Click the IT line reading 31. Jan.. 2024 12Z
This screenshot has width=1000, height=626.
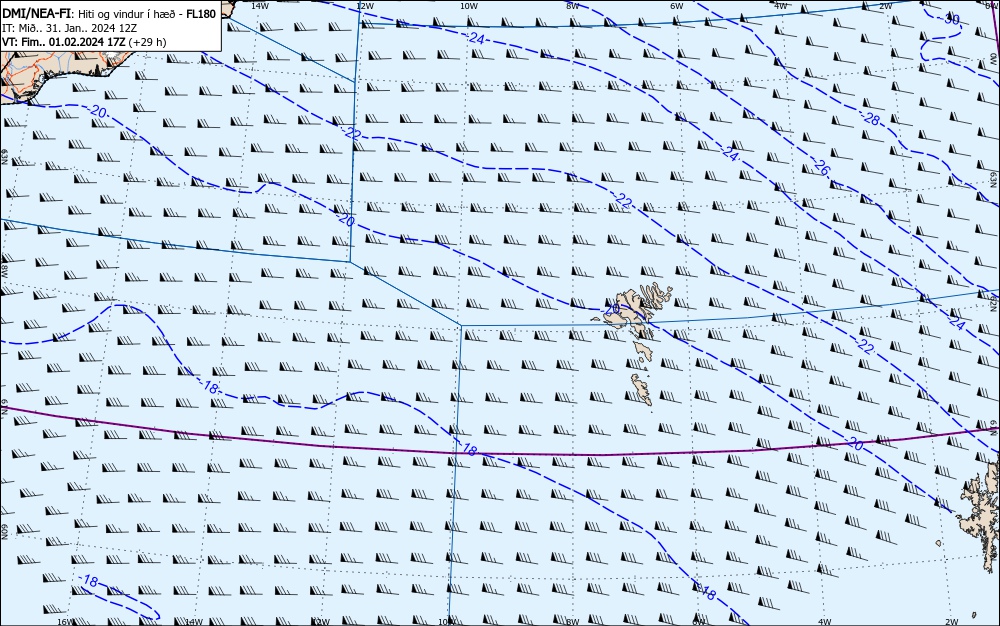click(x=70, y=28)
